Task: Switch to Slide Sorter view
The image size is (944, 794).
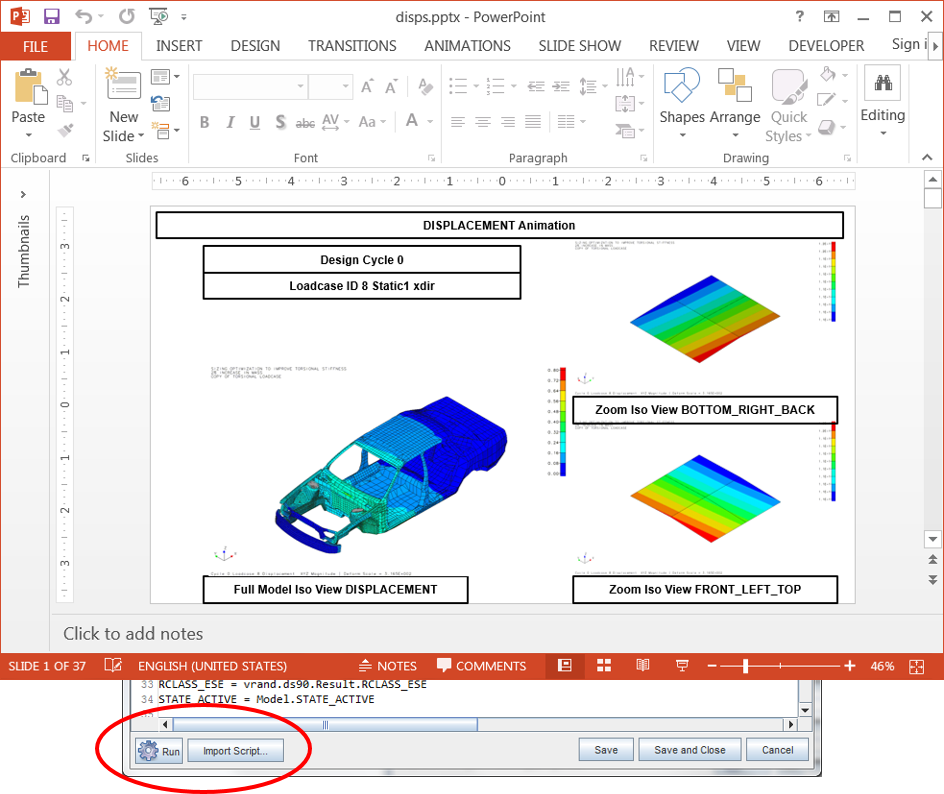Action: click(604, 666)
